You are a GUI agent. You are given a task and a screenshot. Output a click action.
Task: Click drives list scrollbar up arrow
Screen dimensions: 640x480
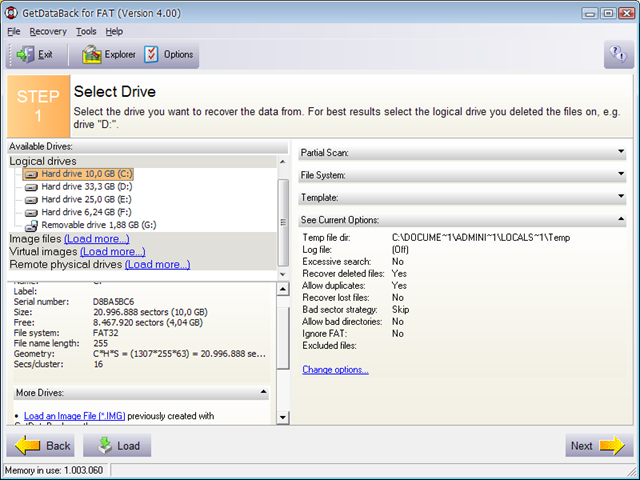[283, 162]
